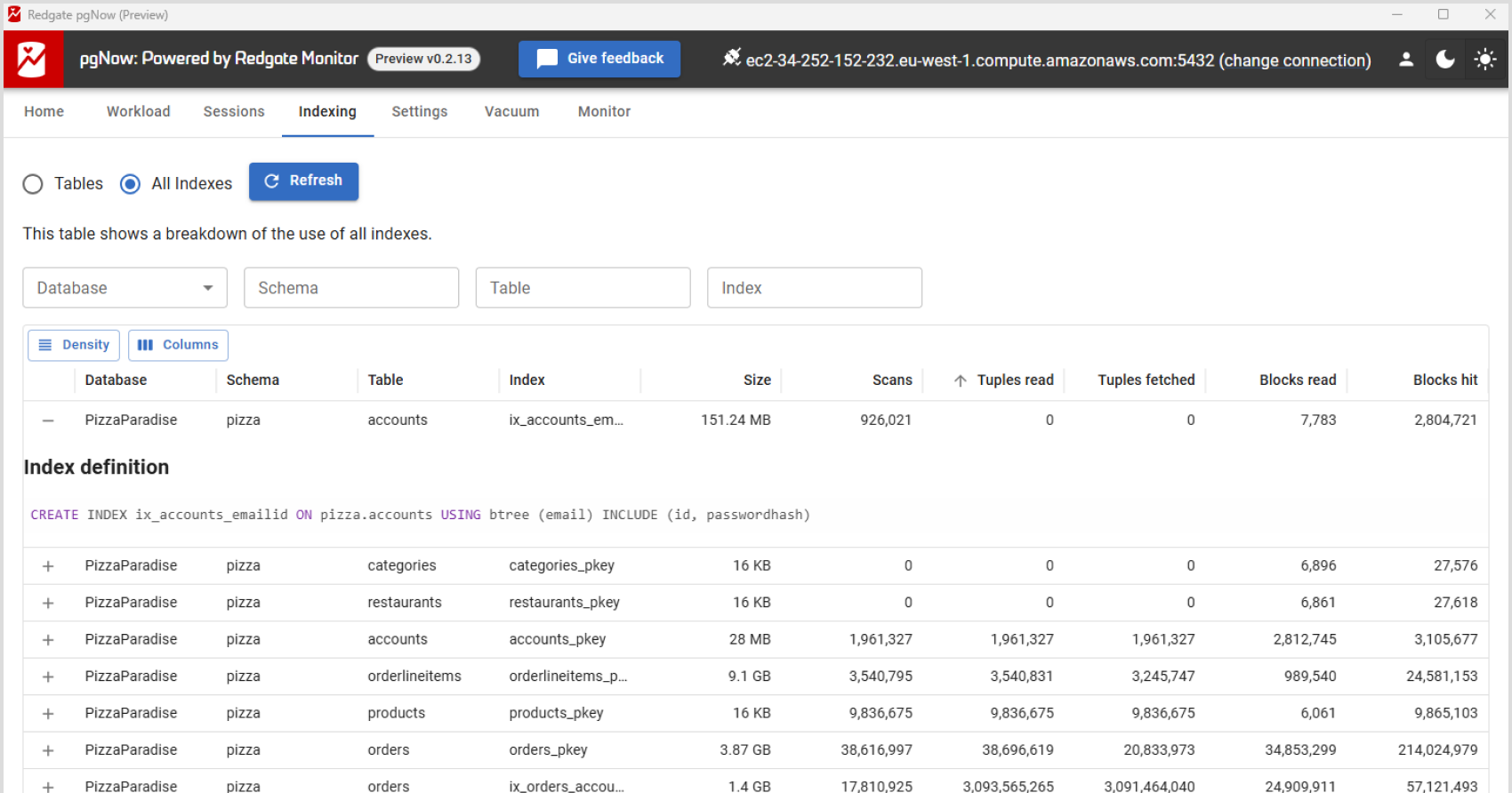The image size is (1512, 793).
Task: Expand the orderlineitems_p... row
Action: [48, 677]
